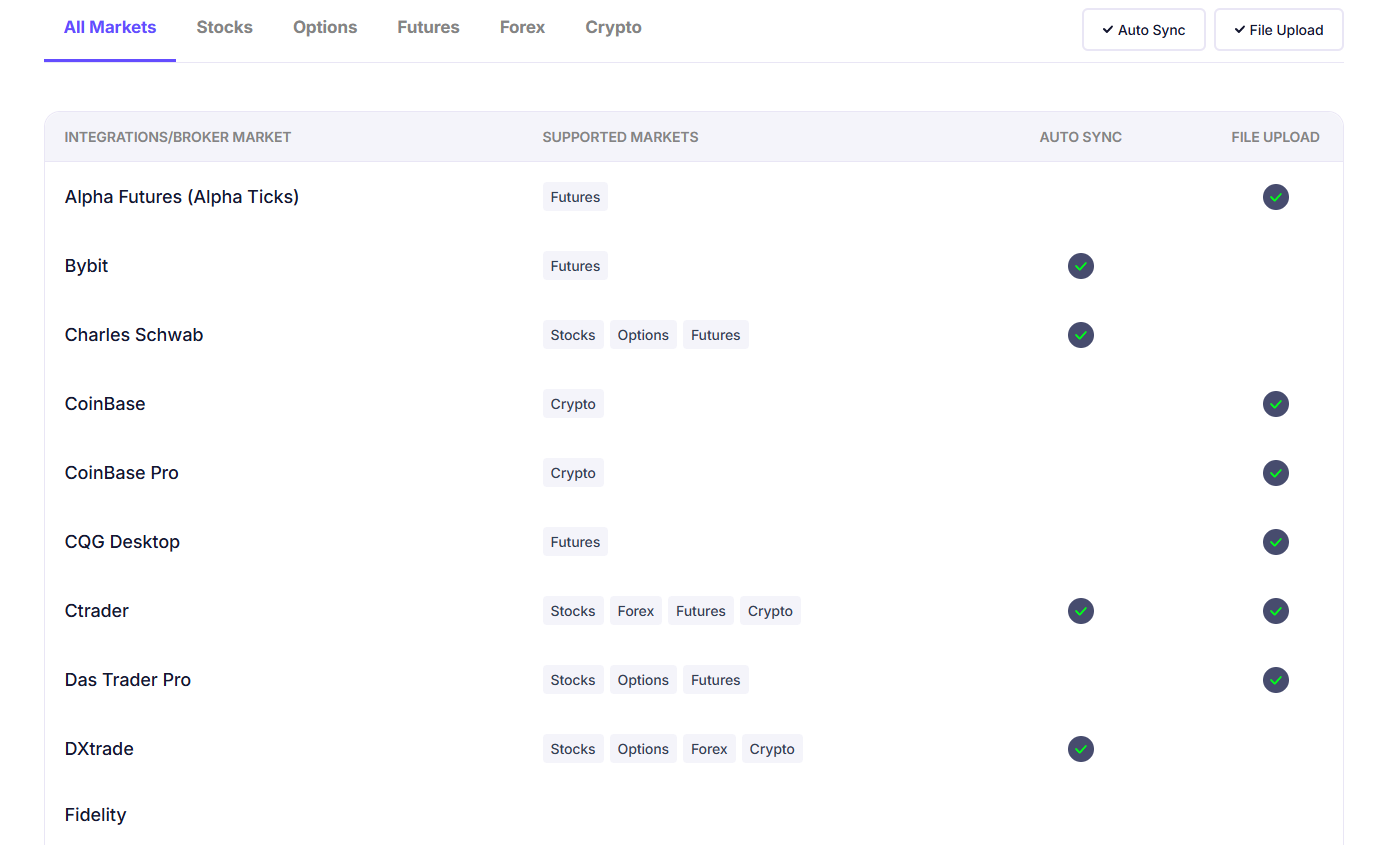
Task: Open the Options tab
Action: (x=325, y=28)
